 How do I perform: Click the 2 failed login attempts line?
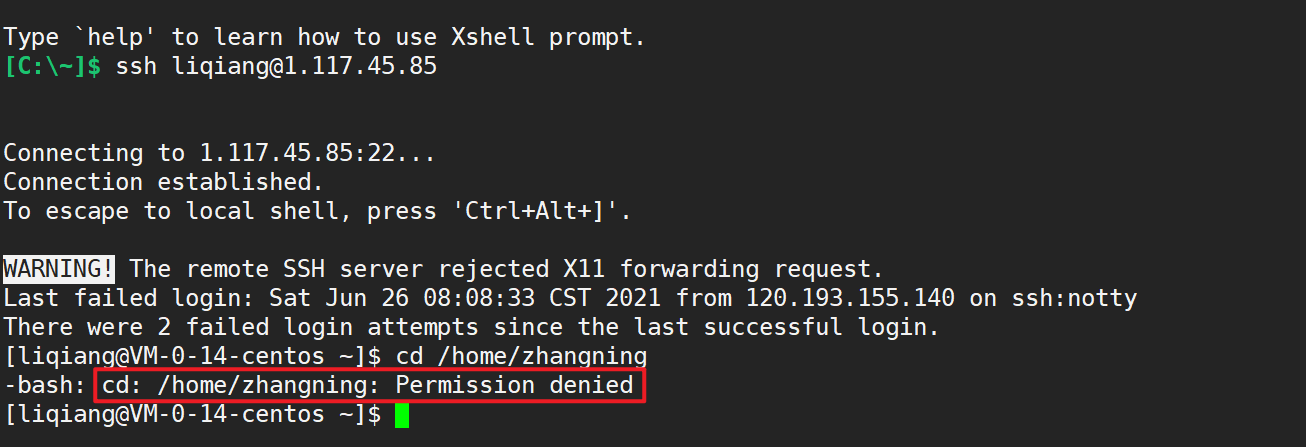point(472,327)
